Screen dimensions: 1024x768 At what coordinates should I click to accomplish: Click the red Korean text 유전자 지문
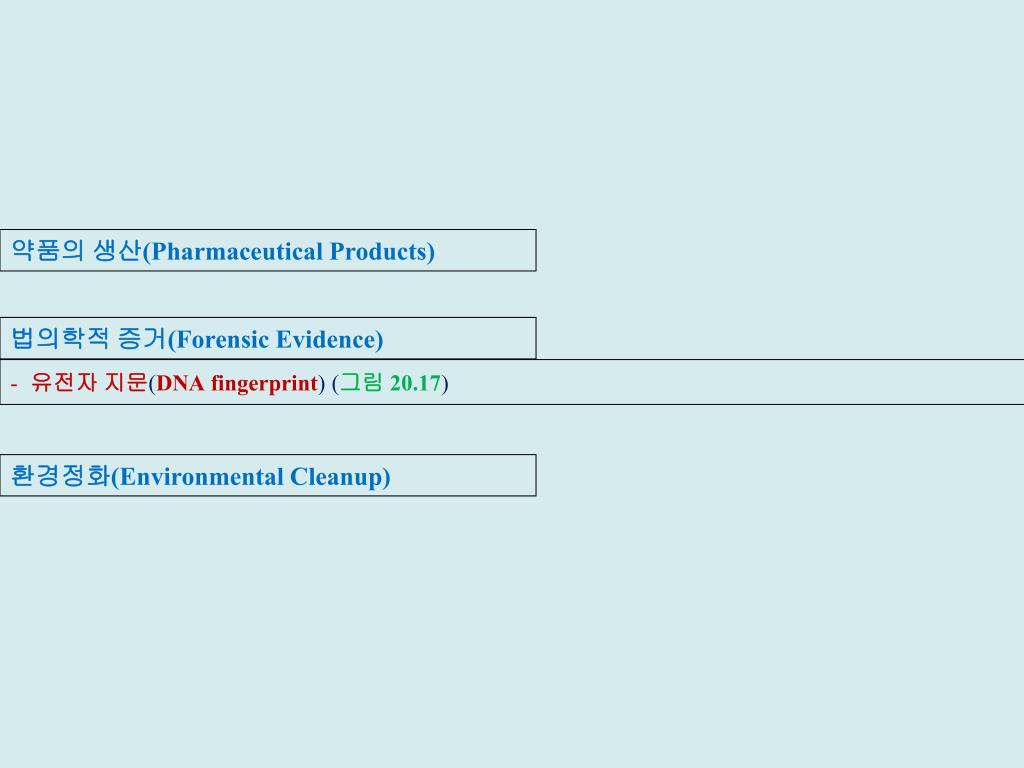tap(89, 382)
